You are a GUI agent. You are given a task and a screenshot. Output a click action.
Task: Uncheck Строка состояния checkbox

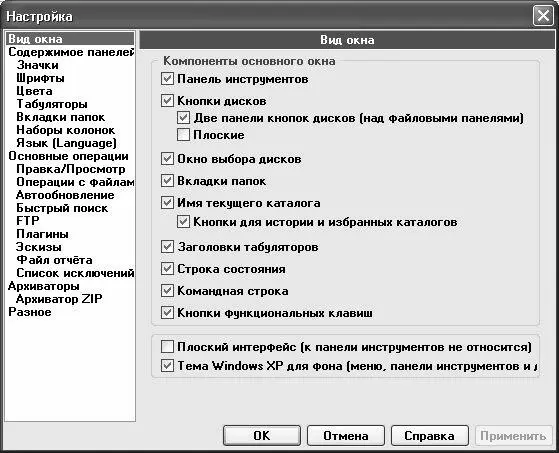167,269
